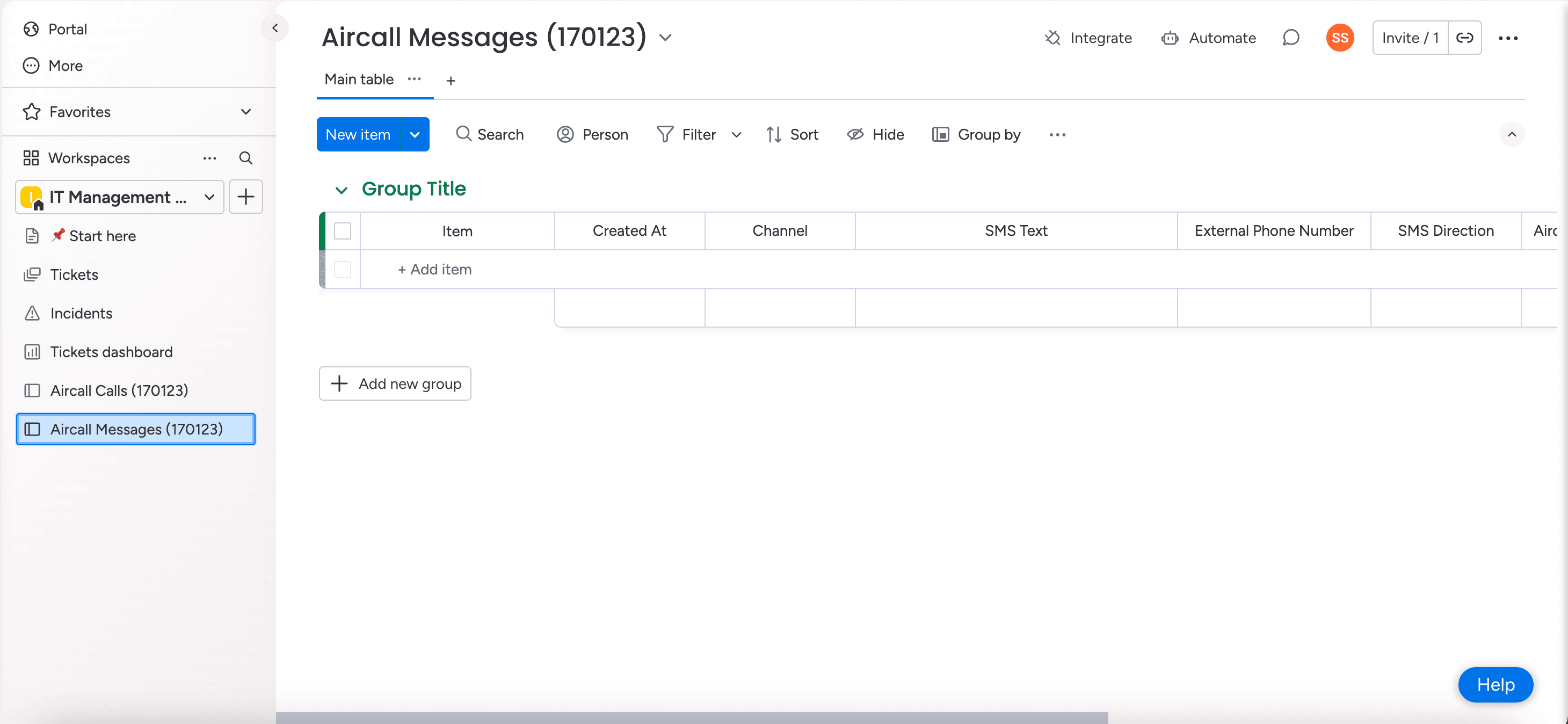Screen dimensions: 1568x724
Task: Select all items with the header checkbox
Action: [x=343, y=231]
